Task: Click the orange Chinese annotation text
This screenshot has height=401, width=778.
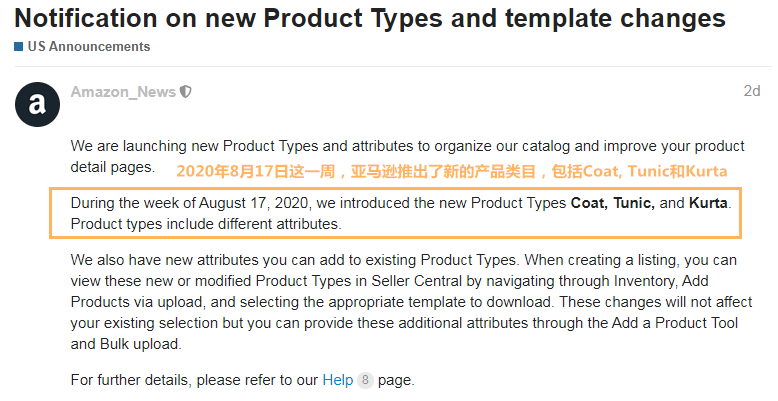Action: [451, 171]
